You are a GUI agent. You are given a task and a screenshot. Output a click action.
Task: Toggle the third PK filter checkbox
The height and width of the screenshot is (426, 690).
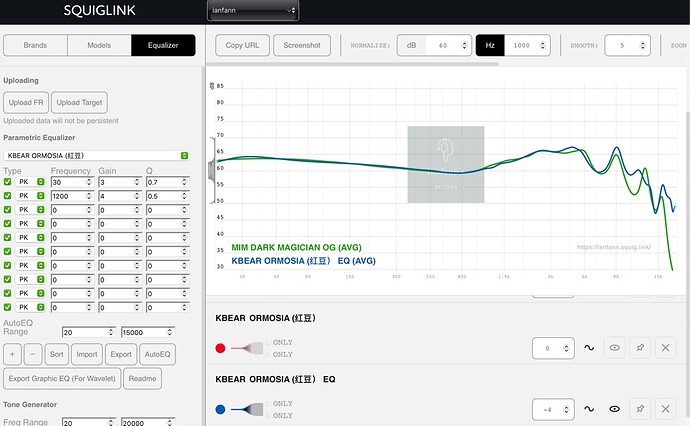tap(7, 209)
